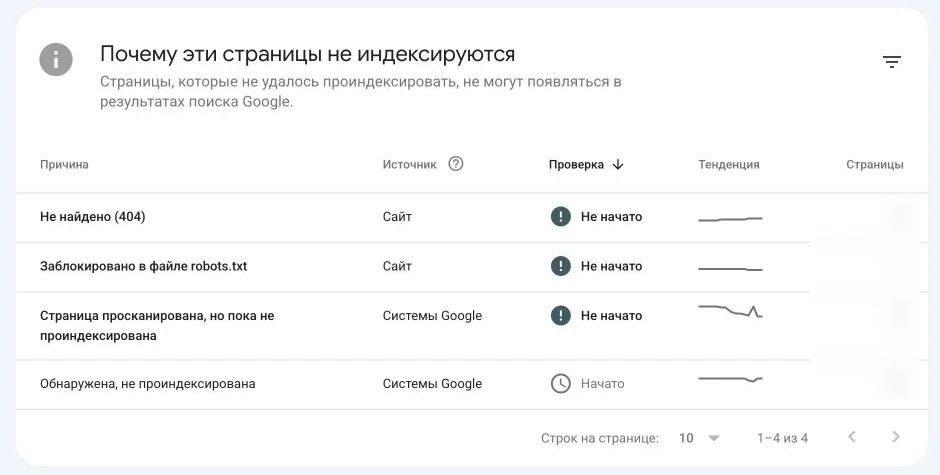Click the Источник column header
The height and width of the screenshot is (475, 940).
pyautogui.click(x=409, y=164)
